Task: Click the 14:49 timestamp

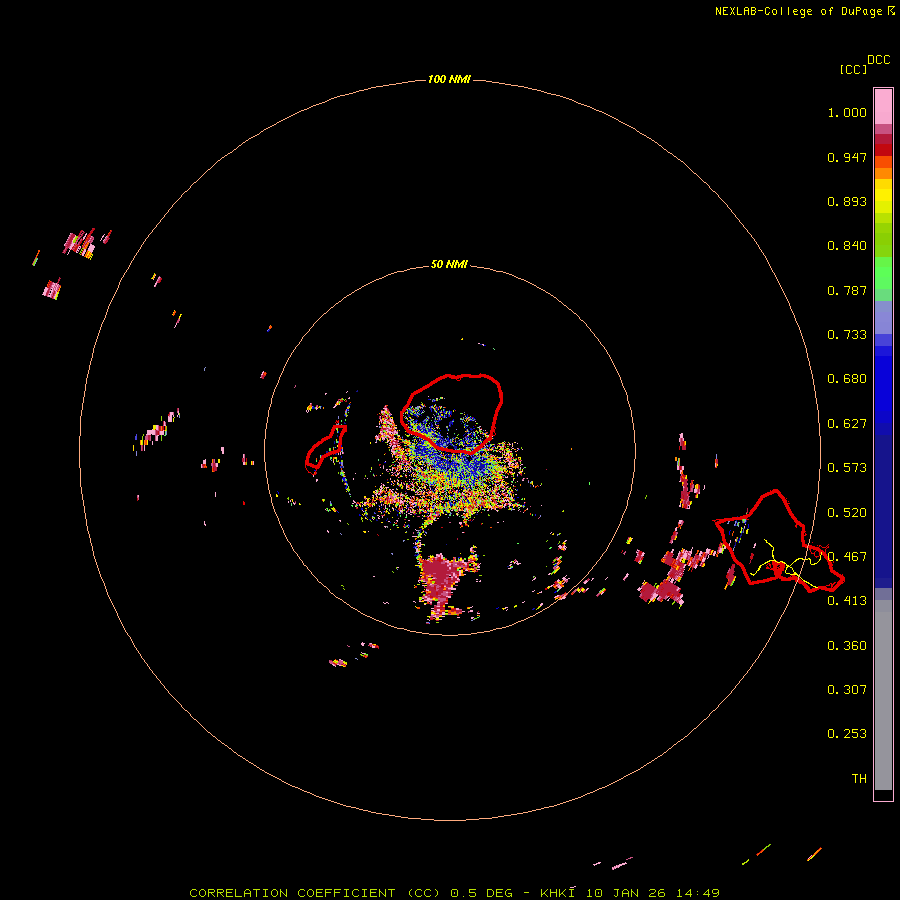Action: pos(697,893)
